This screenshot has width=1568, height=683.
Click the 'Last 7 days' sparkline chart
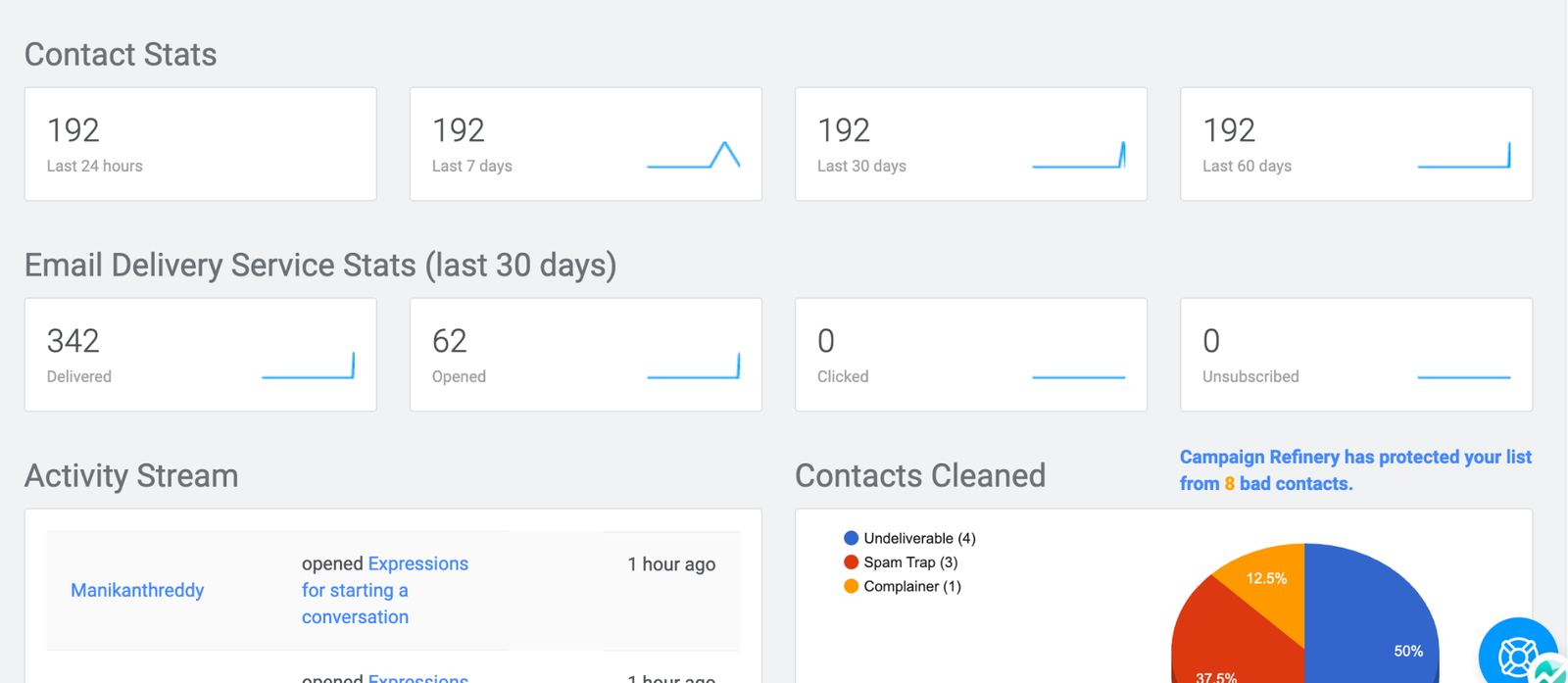693,155
